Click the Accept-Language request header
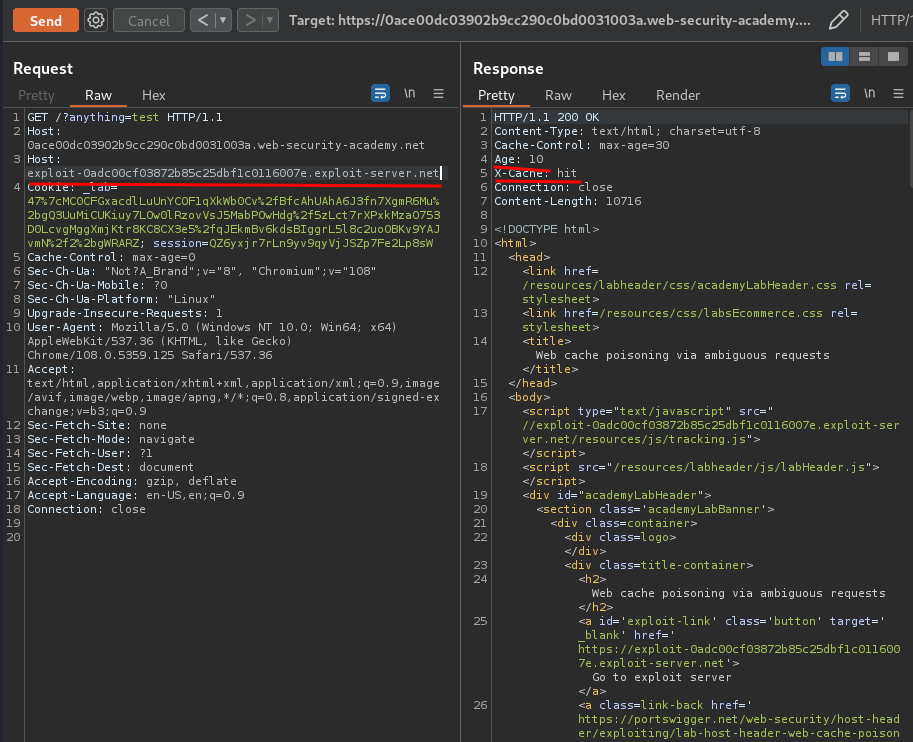Image resolution: width=913 pixels, height=742 pixels. click(x=136, y=495)
